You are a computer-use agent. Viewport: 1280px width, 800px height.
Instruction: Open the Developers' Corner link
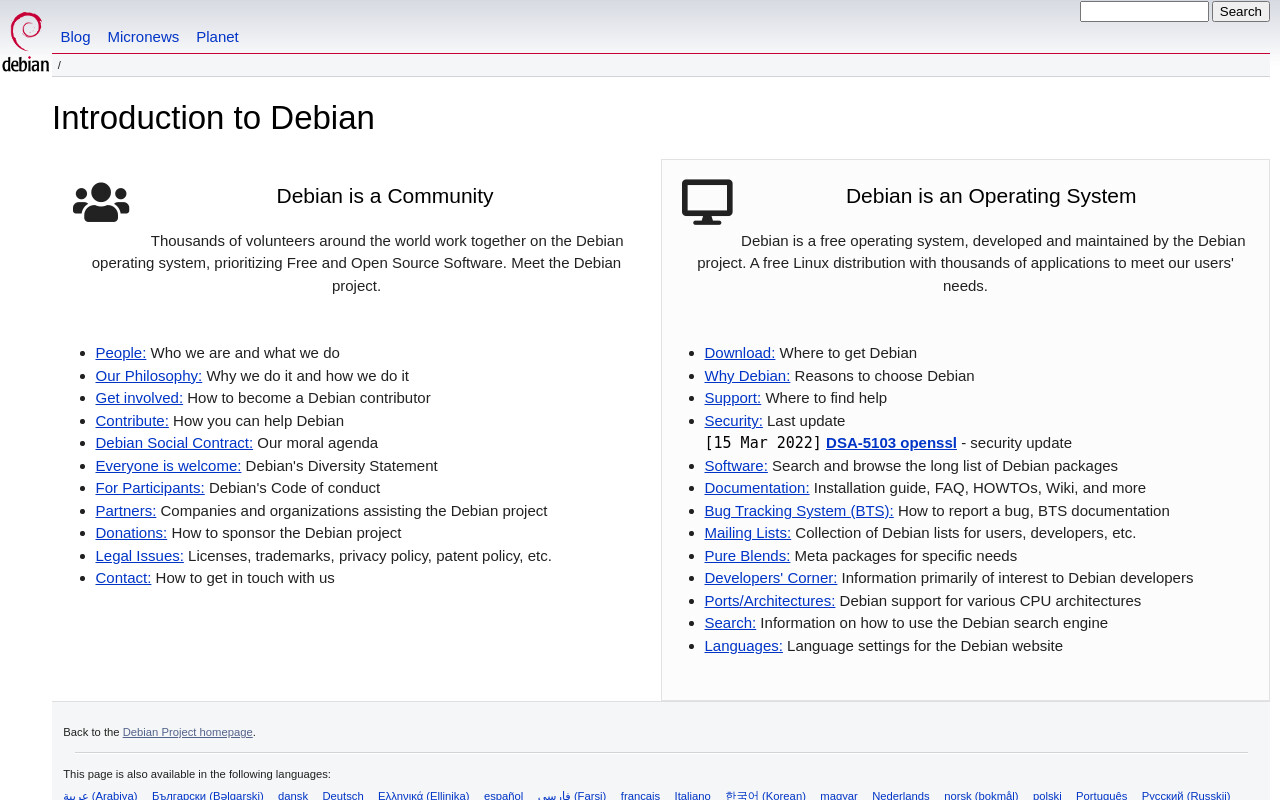[771, 578]
